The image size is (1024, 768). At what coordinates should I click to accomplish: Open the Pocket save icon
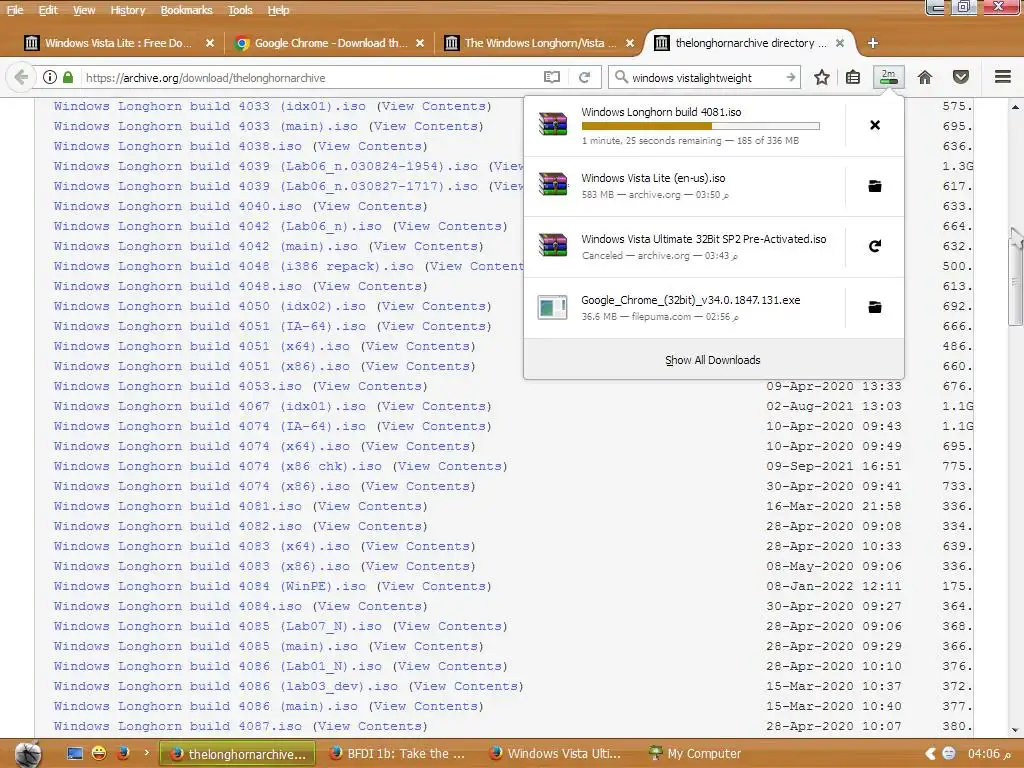click(961, 77)
